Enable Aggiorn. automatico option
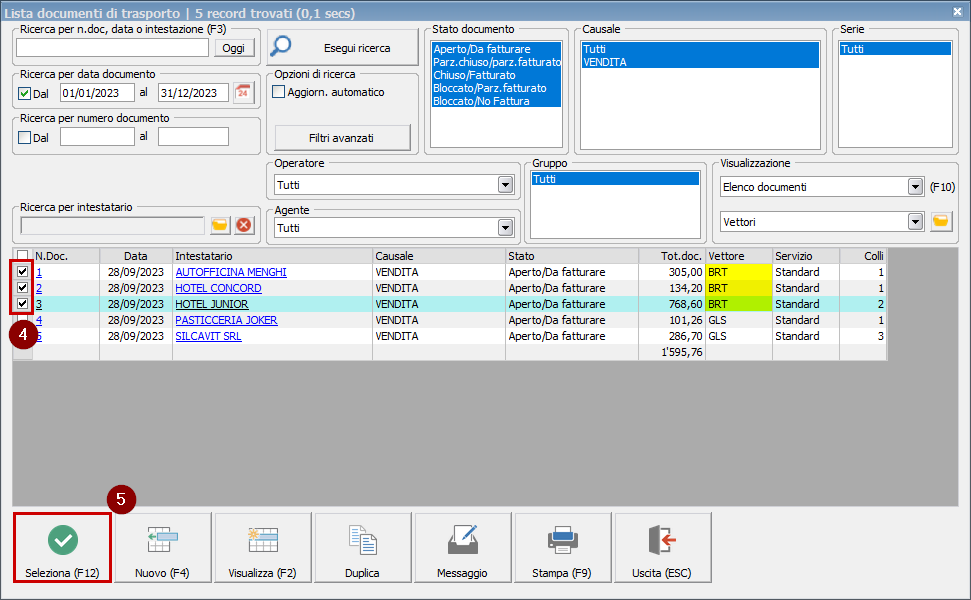 [x=279, y=92]
